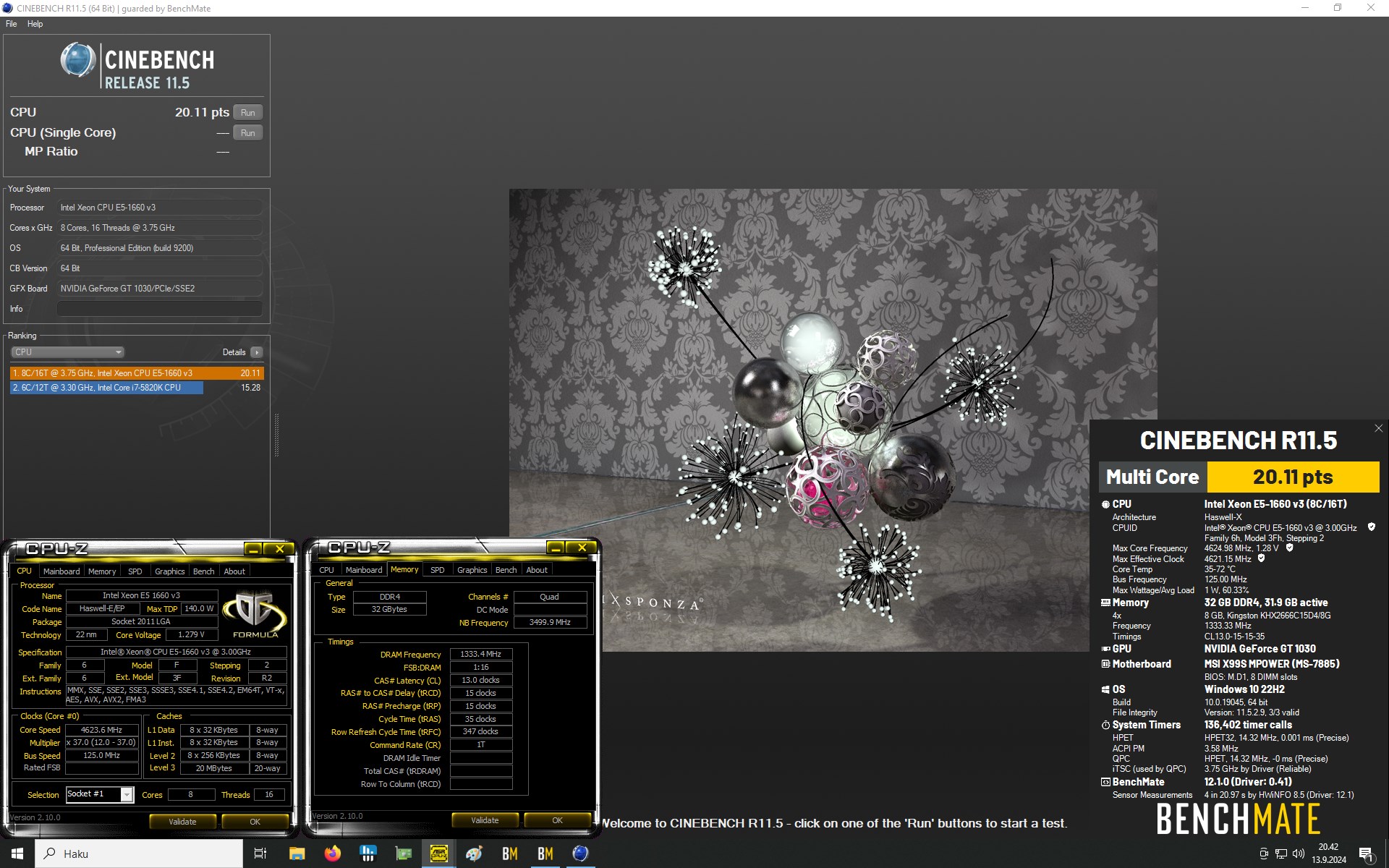Open the first BenchMate BM taskbar icon
Screen dimensions: 1389x868
tap(509, 854)
